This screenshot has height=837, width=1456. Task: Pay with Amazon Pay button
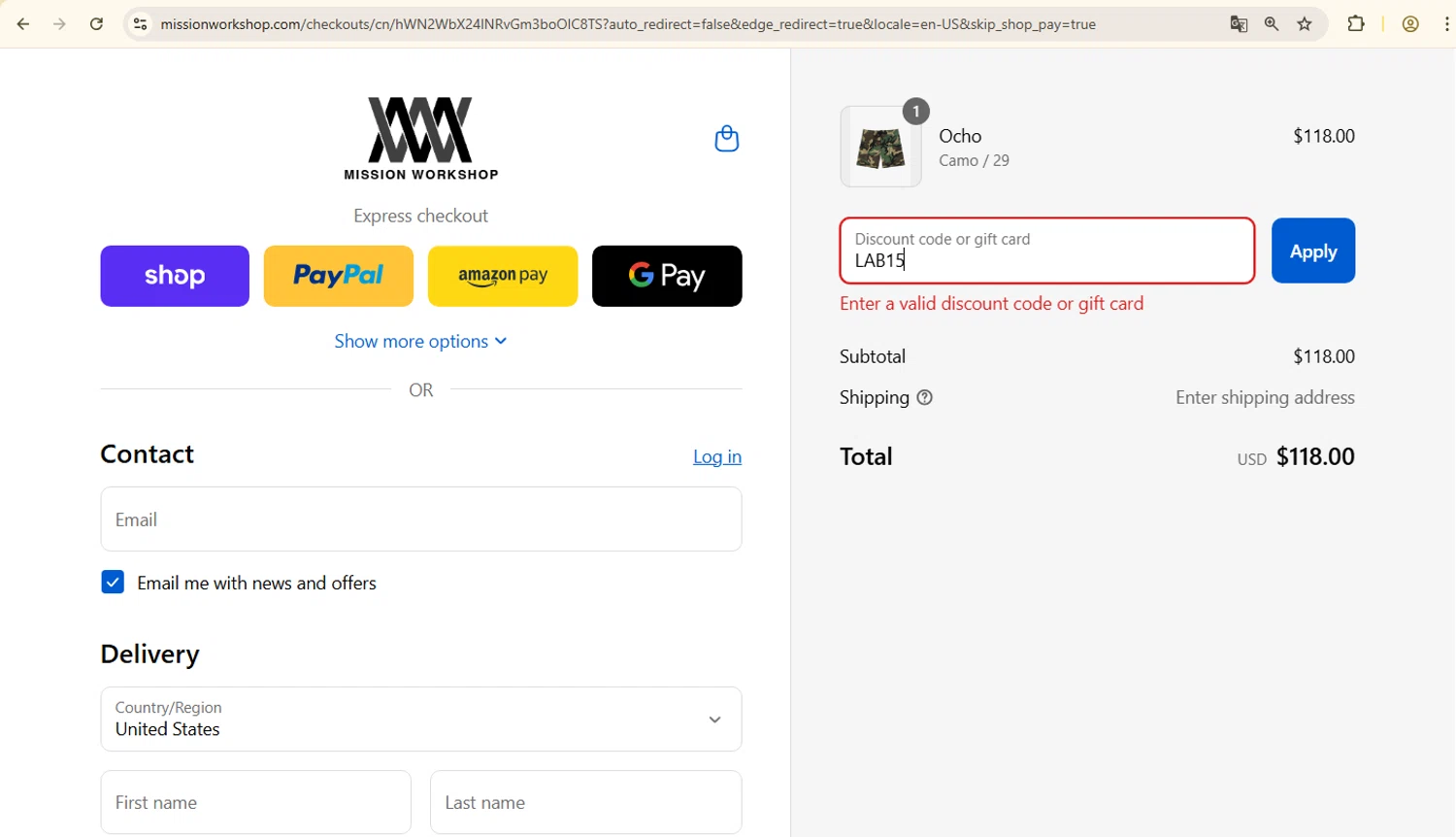[x=503, y=276]
